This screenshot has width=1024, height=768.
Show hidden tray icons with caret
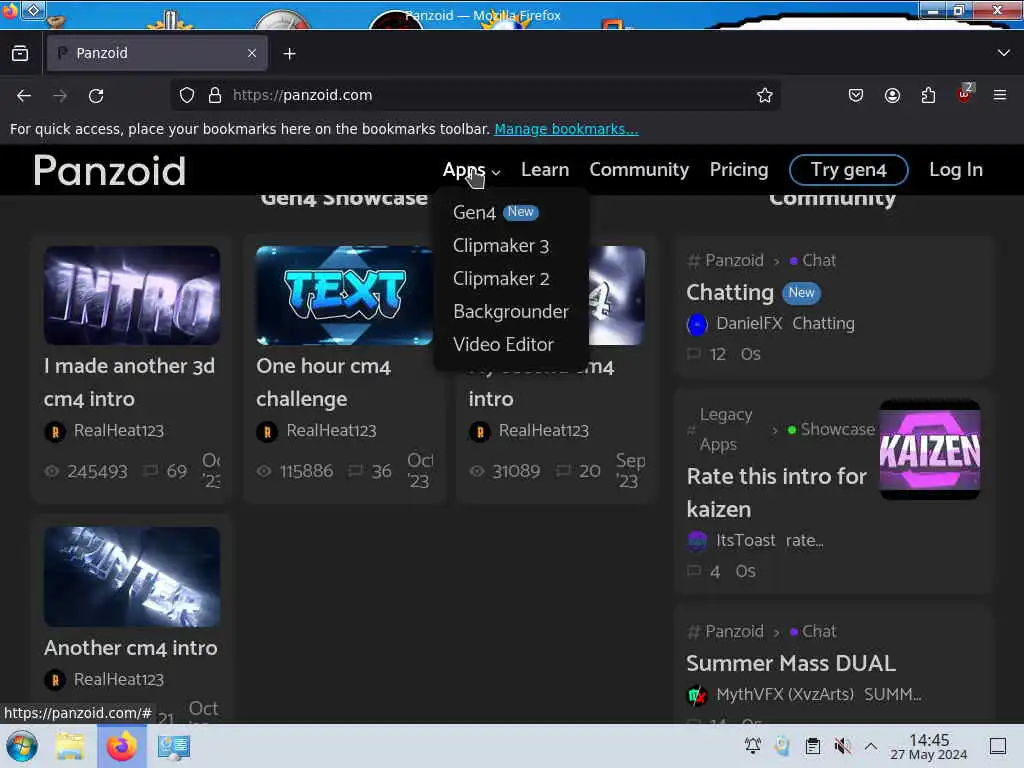[871, 746]
